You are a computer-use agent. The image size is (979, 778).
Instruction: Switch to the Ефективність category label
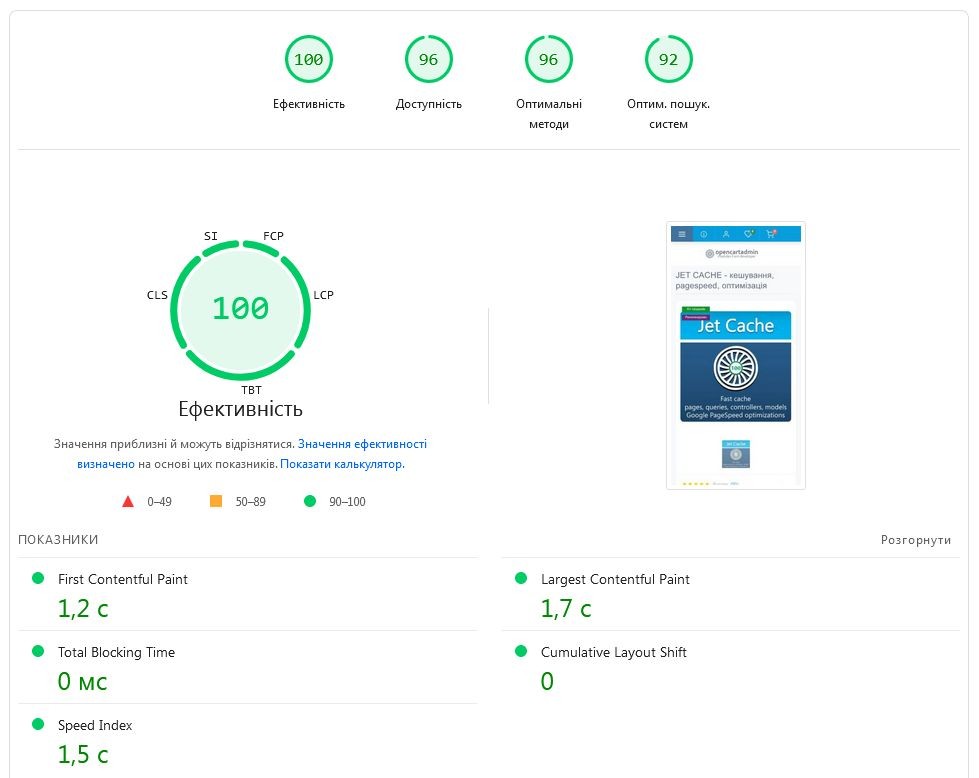pyautogui.click(x=308, y=103)
